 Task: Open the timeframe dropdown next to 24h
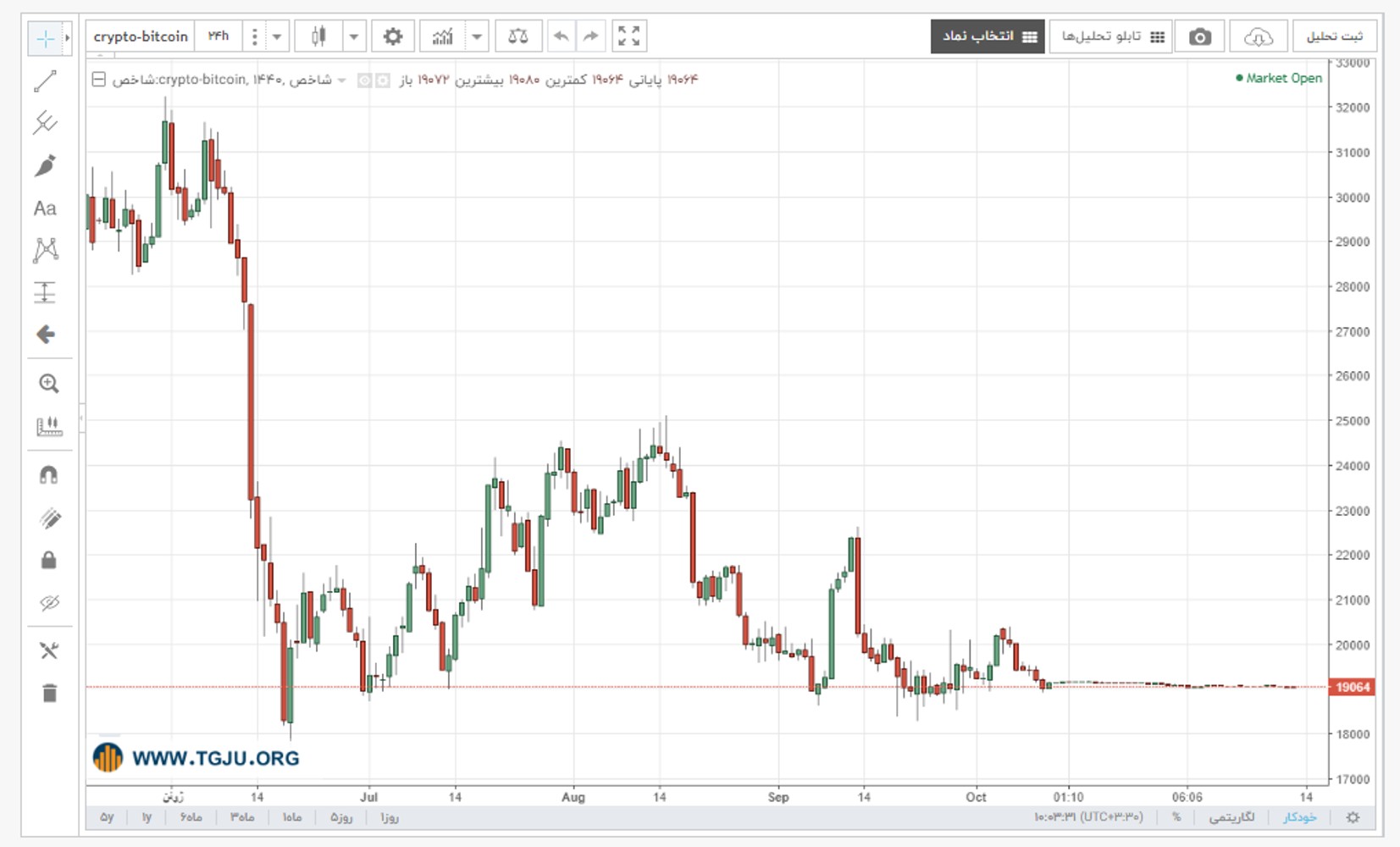click(x=276, y=36)
